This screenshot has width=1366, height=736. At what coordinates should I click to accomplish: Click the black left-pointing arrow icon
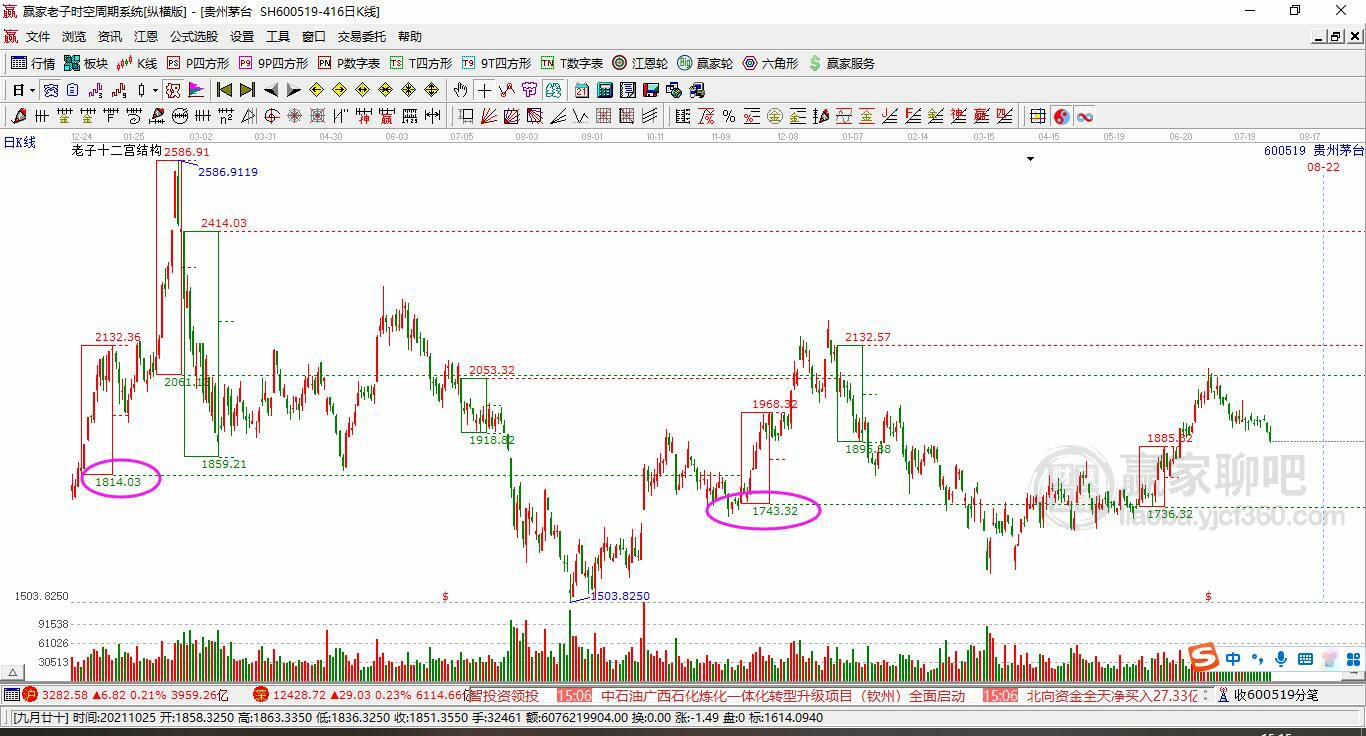[270, 90]
